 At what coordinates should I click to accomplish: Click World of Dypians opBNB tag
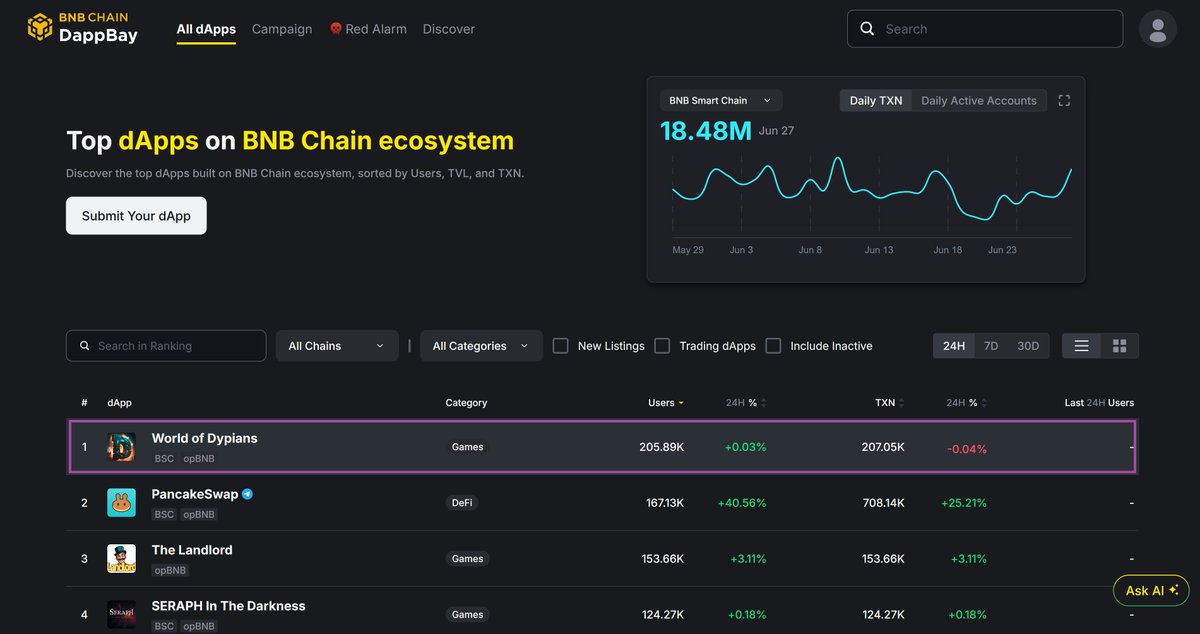coord(199,458)
